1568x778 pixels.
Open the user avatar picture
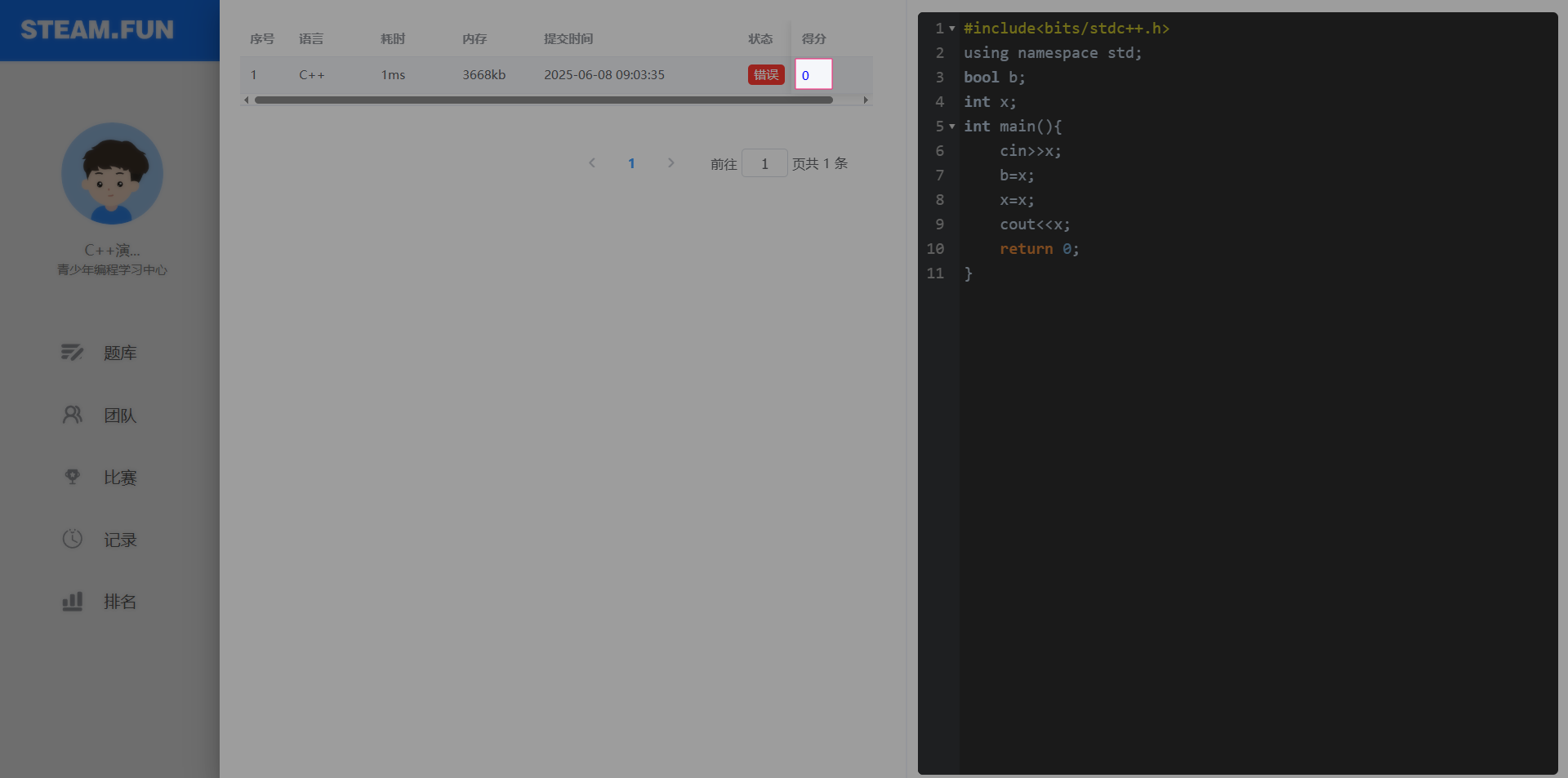tap(112, 174)
